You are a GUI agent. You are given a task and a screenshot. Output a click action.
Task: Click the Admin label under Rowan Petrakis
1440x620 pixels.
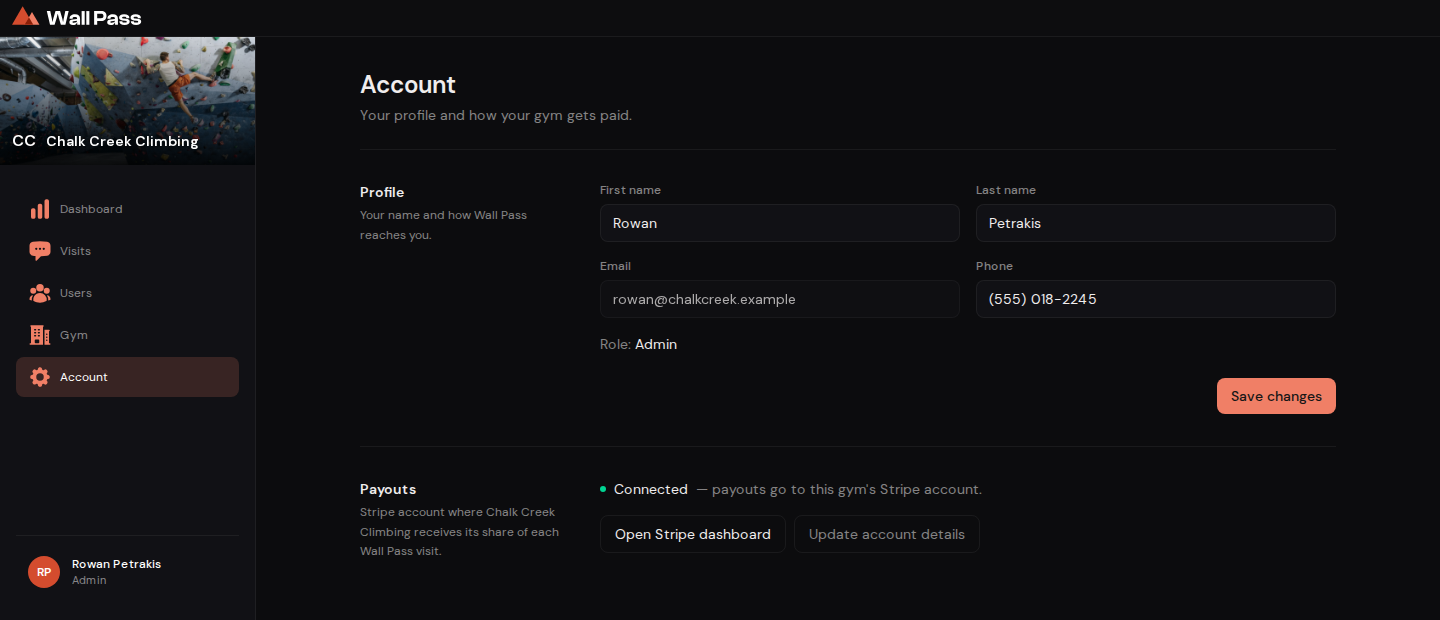pos(89,580)
